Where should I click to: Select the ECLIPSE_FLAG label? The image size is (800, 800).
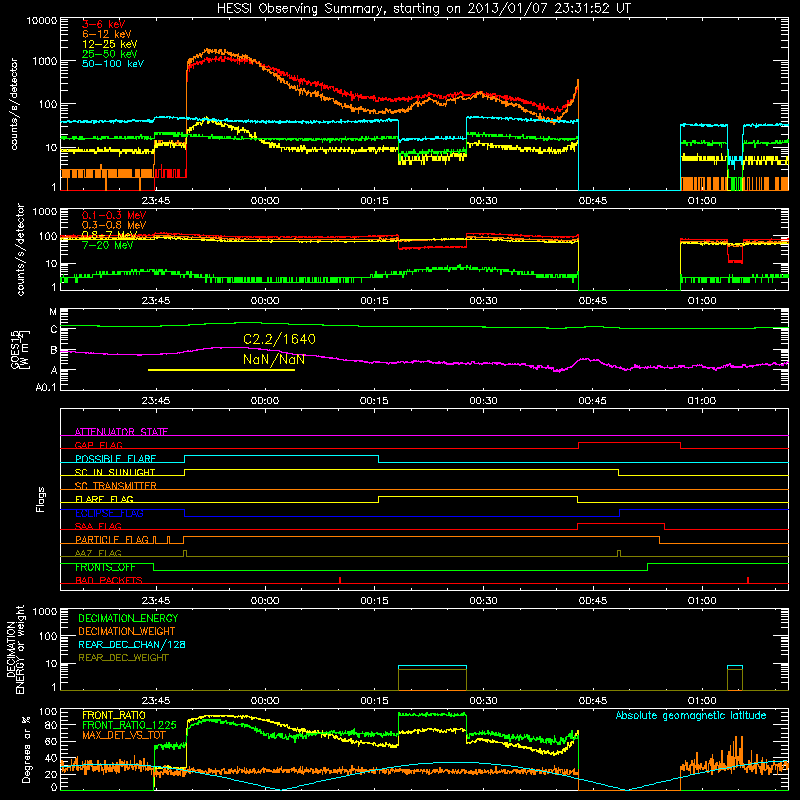click(x=109, y=513)
